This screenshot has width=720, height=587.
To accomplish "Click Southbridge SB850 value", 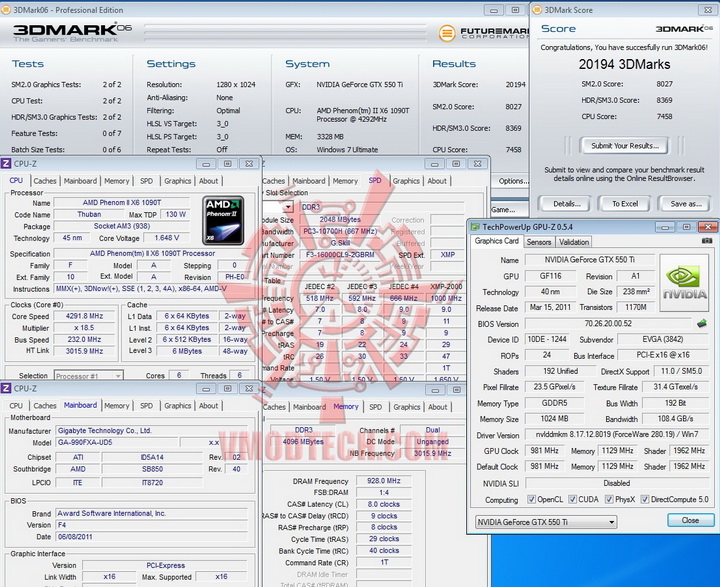I will pos(152,469).
